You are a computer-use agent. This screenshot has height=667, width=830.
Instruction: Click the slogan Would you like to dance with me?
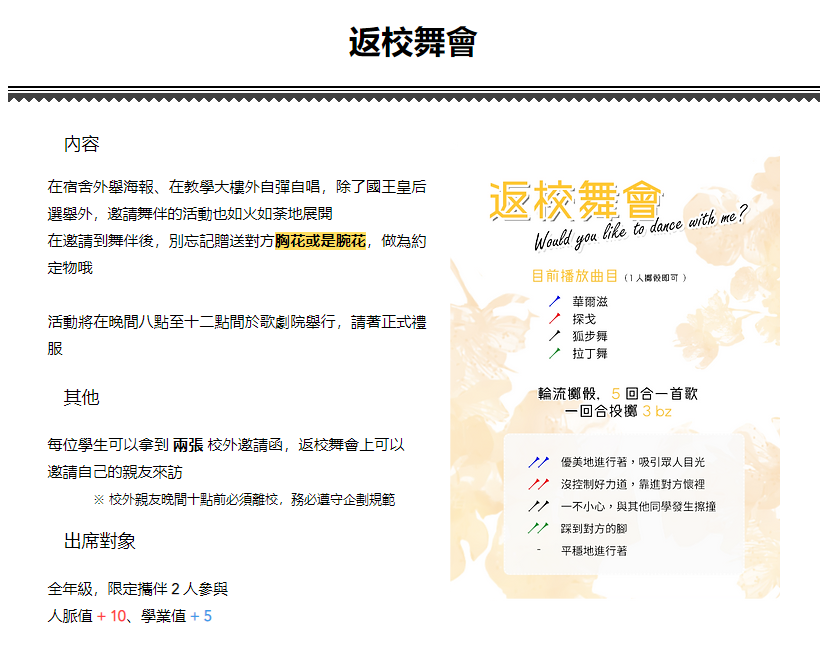640,228
